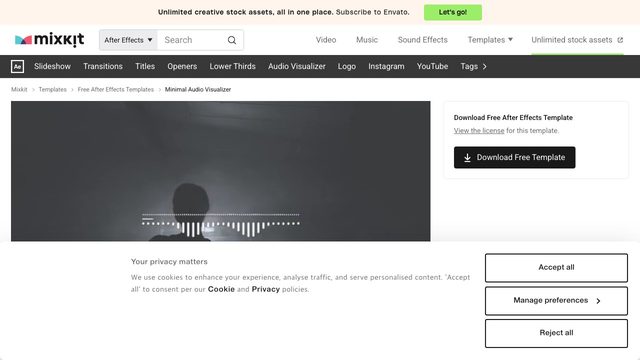Click the Manage preferences button

coord(556,301)
